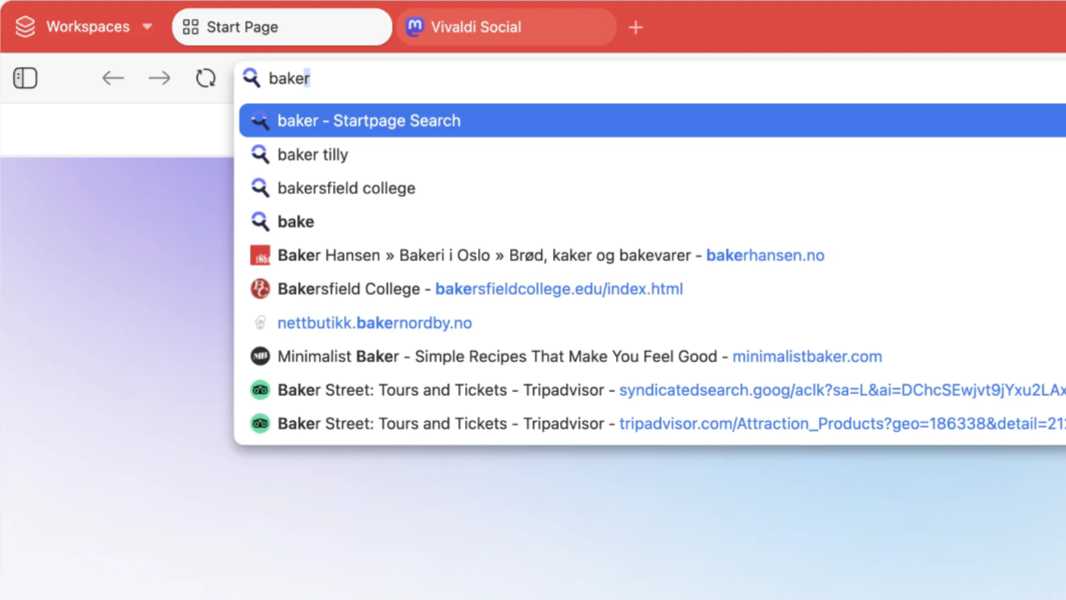Viewport: 1066px width, 600px height.
Task: Open the minimalistbaker.com link
Action: click(808, 356)
